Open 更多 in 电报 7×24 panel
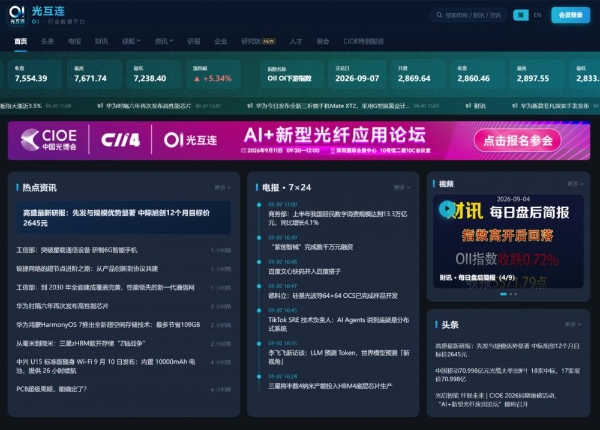Screen dimensions: 600x430 [x=402, y=187]
